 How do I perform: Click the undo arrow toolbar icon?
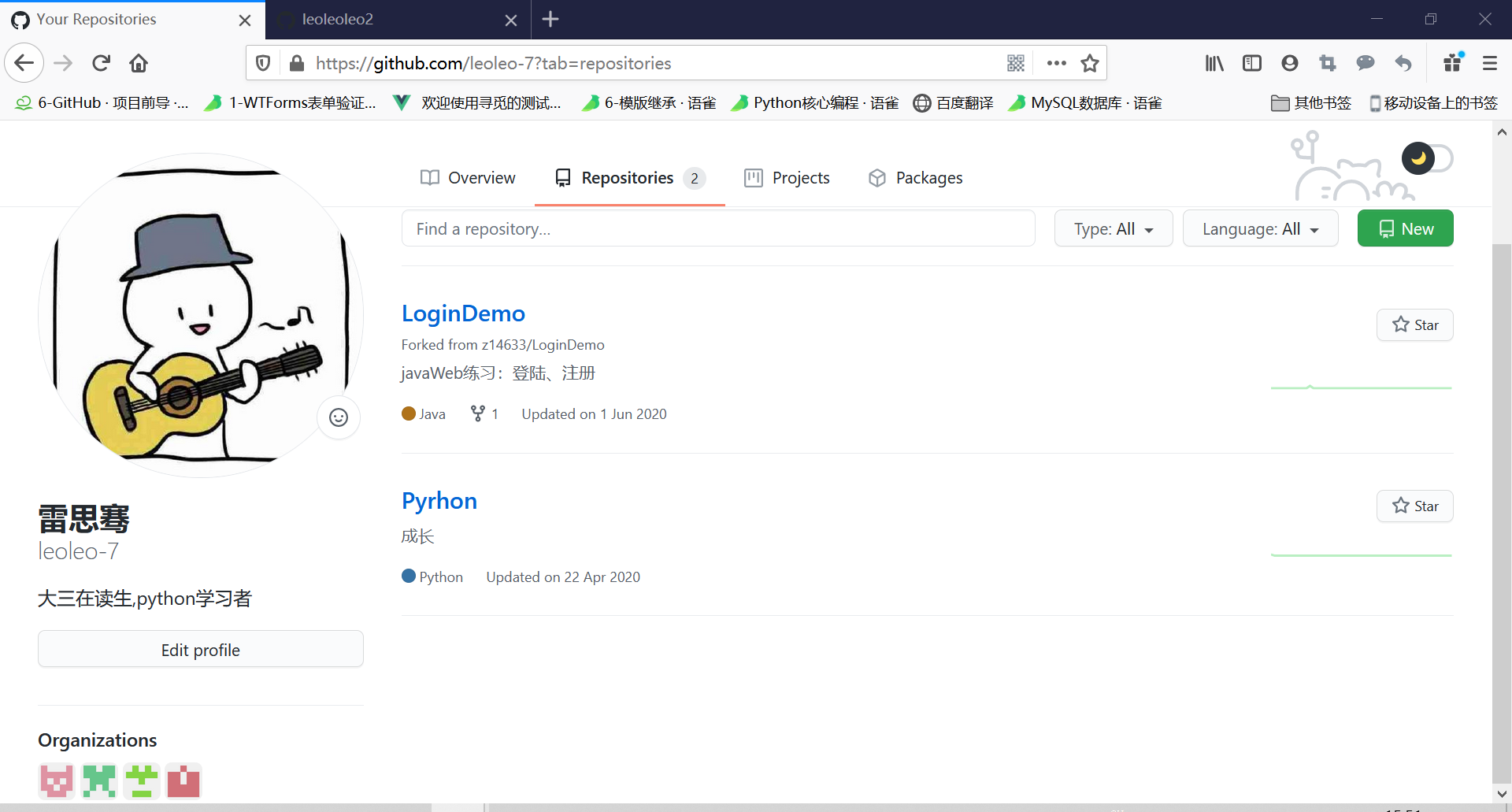tap(1403, 63)
